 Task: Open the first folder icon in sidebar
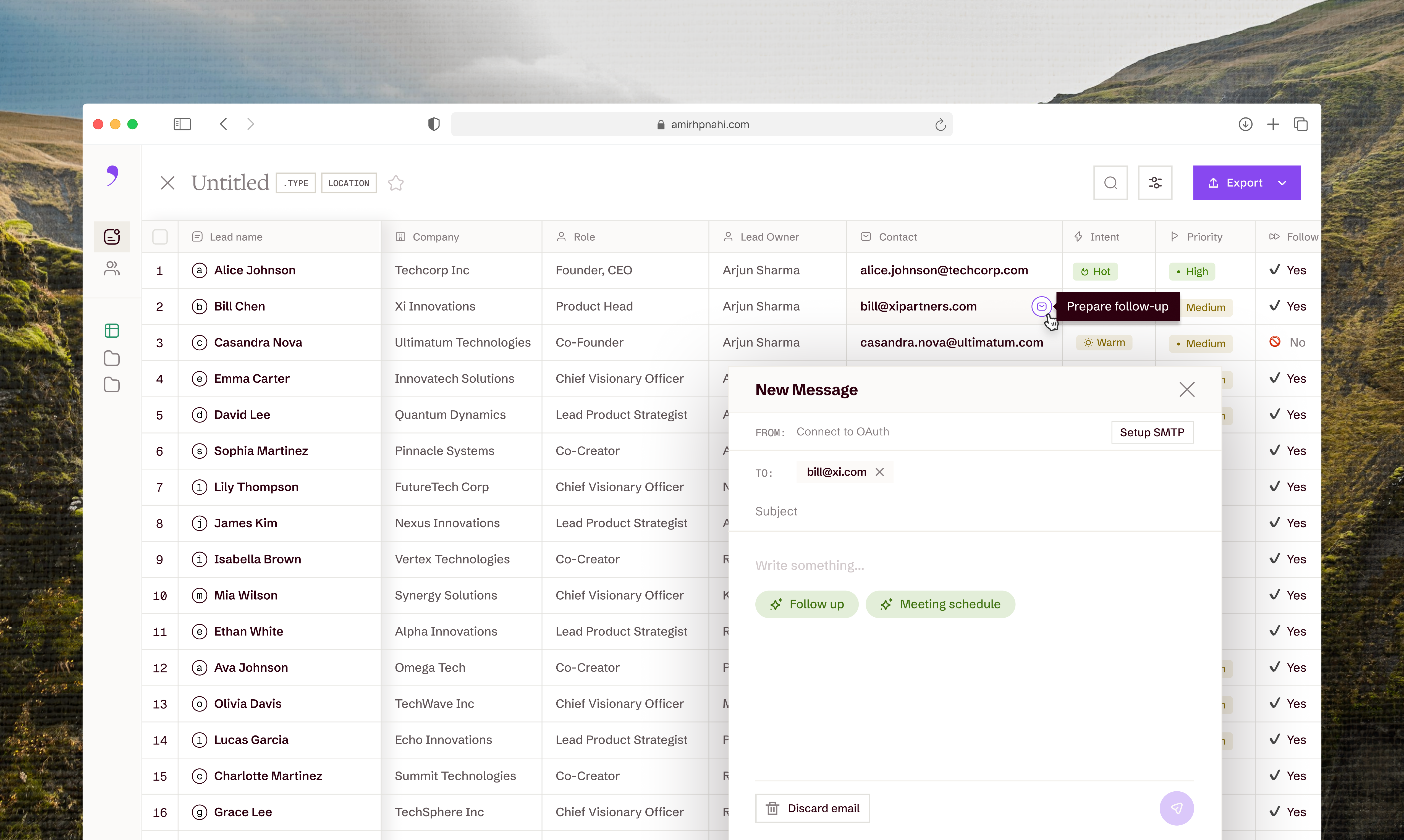[x=112, y=358]
